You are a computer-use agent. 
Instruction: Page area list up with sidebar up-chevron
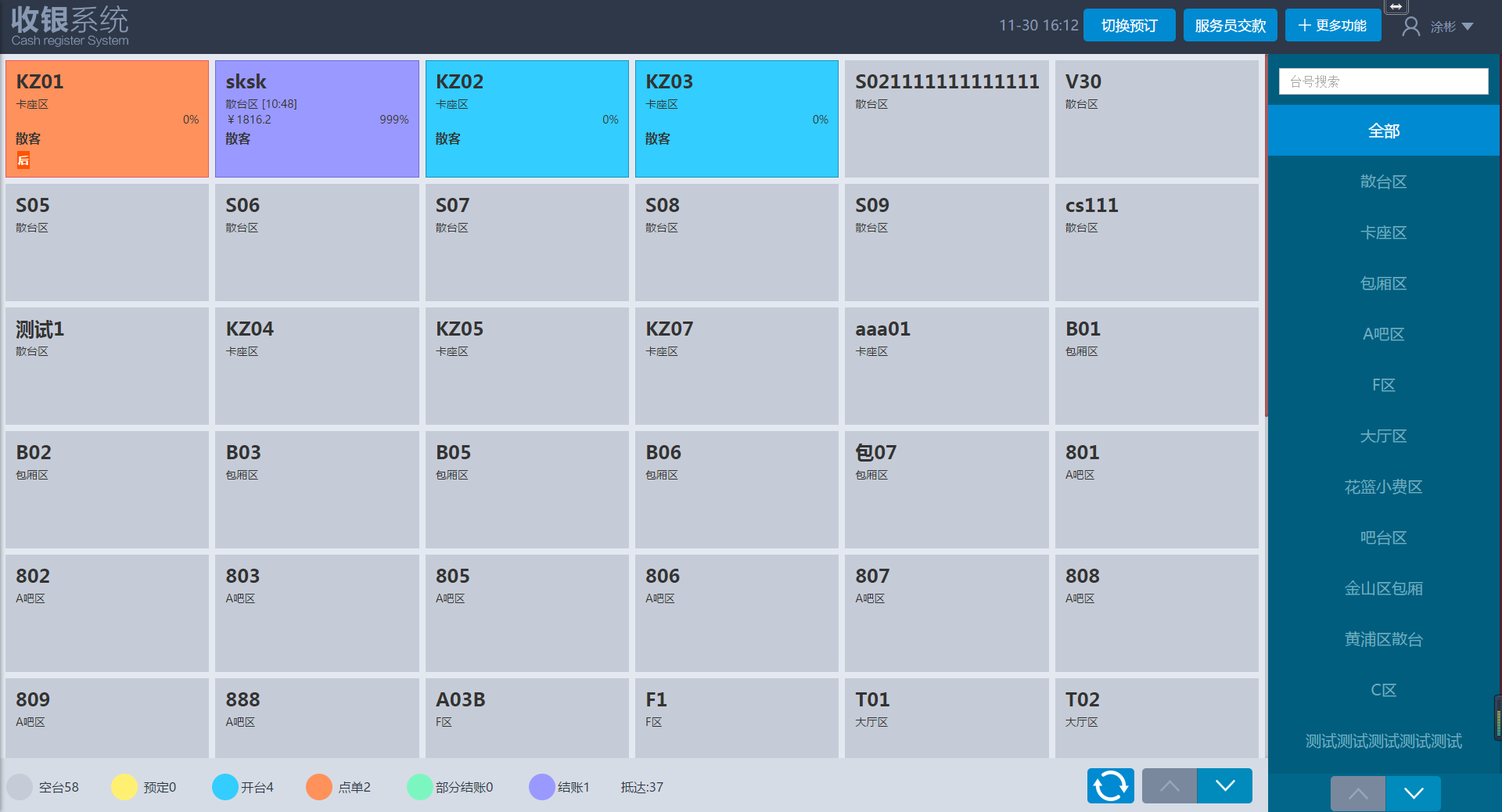pyautogui.click(x=1358, y=793)
